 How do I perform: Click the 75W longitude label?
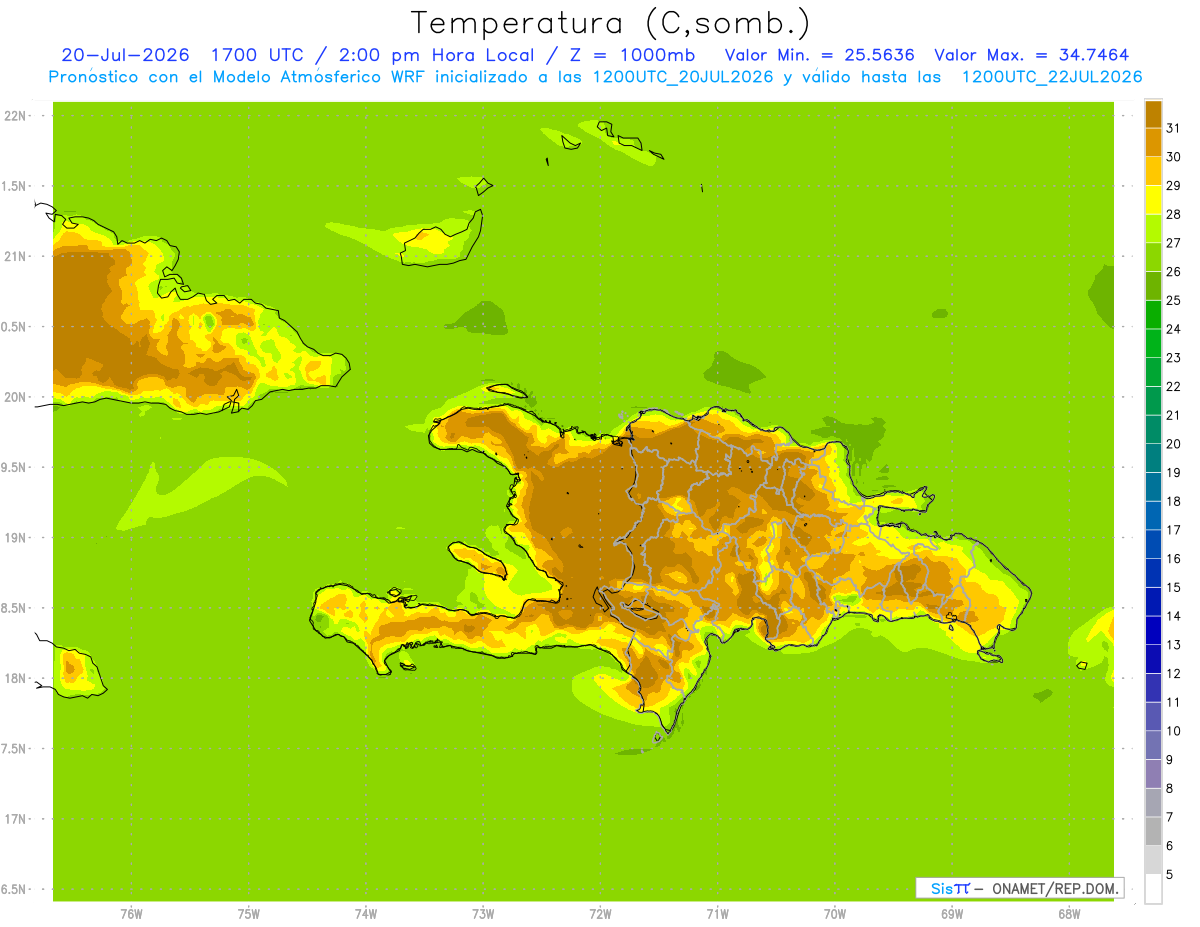pos(248,913)
